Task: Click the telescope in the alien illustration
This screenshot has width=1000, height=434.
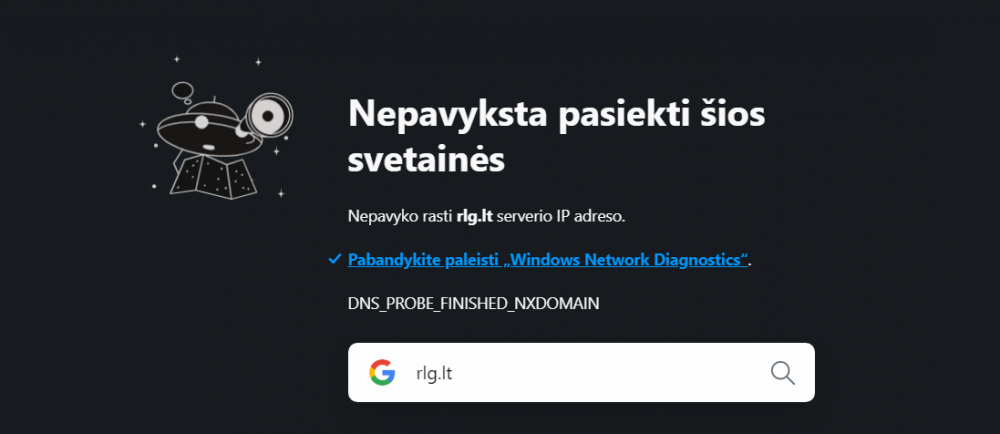Action: click(x=267, y=118)
